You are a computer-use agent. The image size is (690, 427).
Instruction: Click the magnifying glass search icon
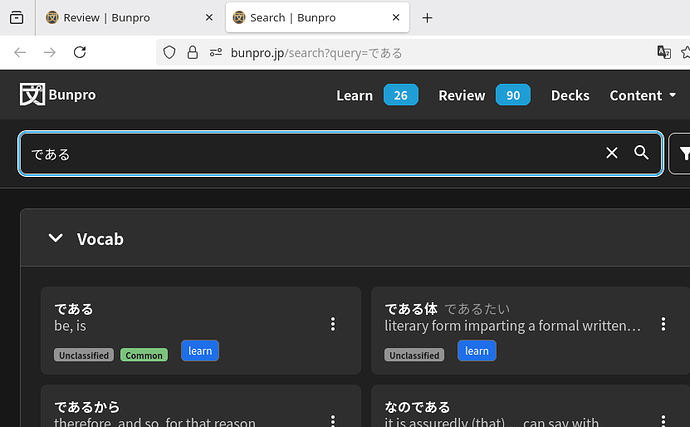(642, 153)
